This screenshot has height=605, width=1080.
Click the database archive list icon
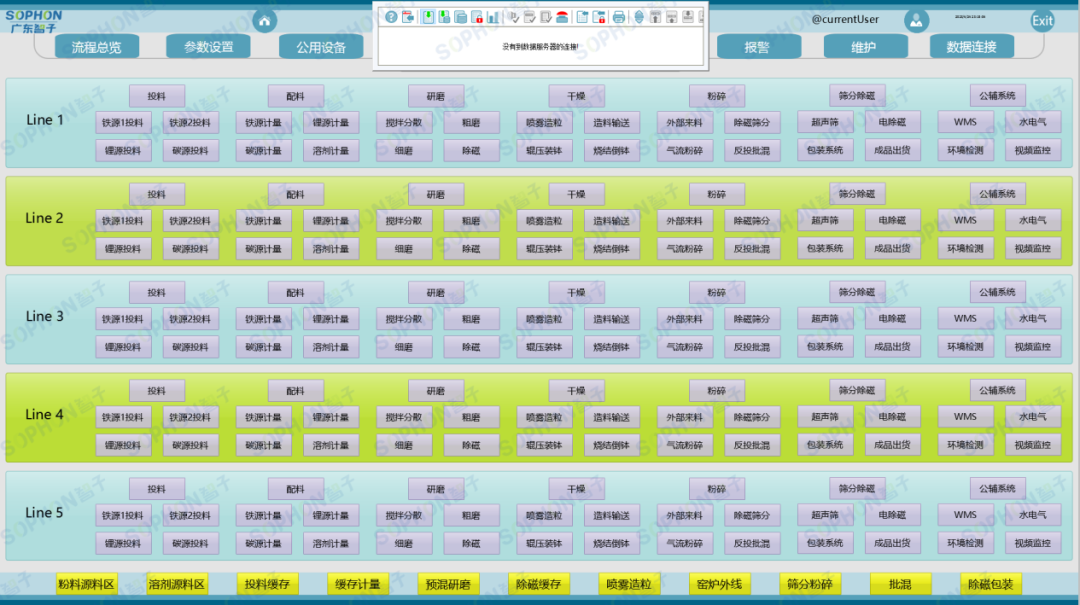(x=460, y=17)
